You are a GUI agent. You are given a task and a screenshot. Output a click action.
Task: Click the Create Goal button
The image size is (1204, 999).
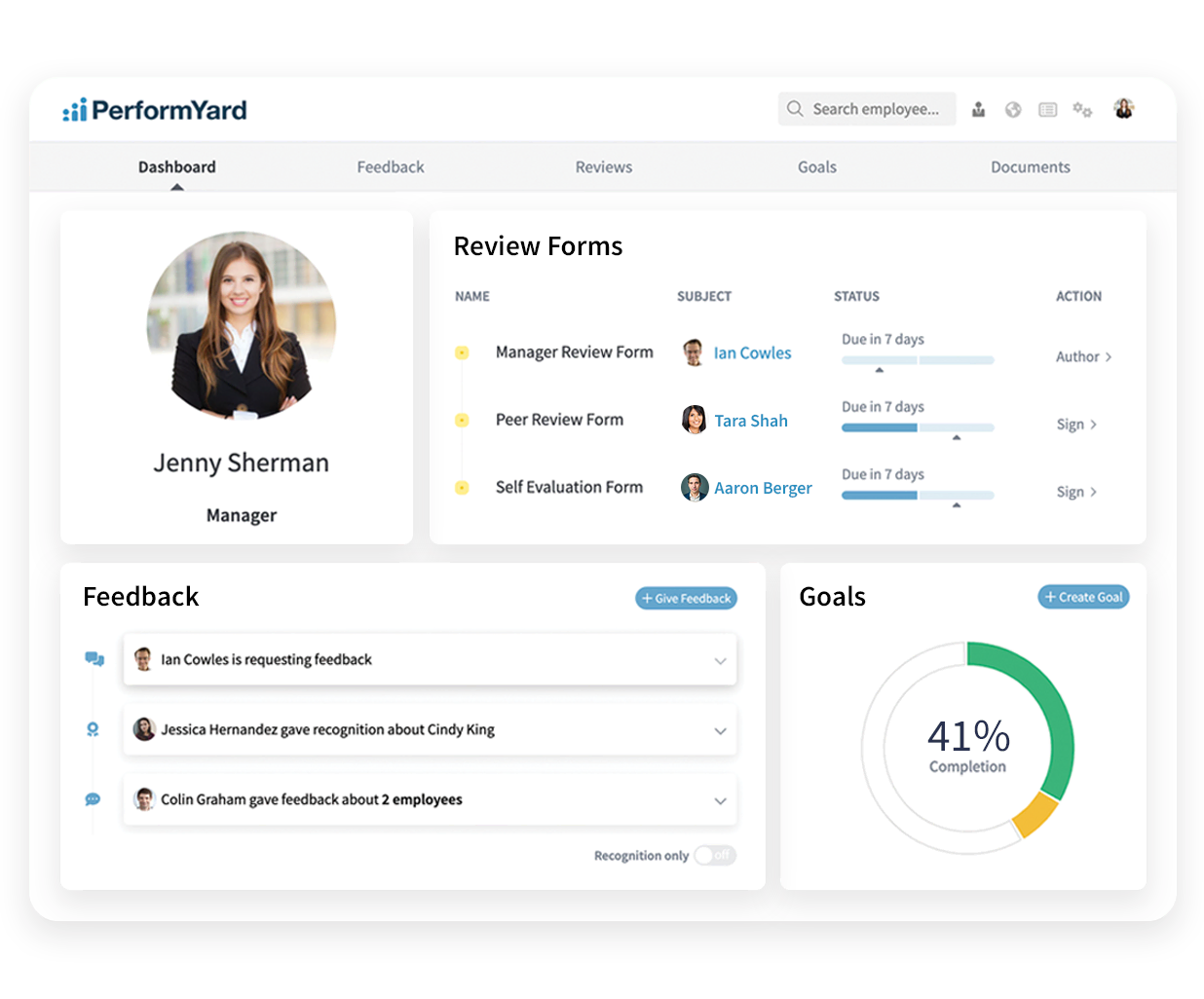(x=1083, y=597)
